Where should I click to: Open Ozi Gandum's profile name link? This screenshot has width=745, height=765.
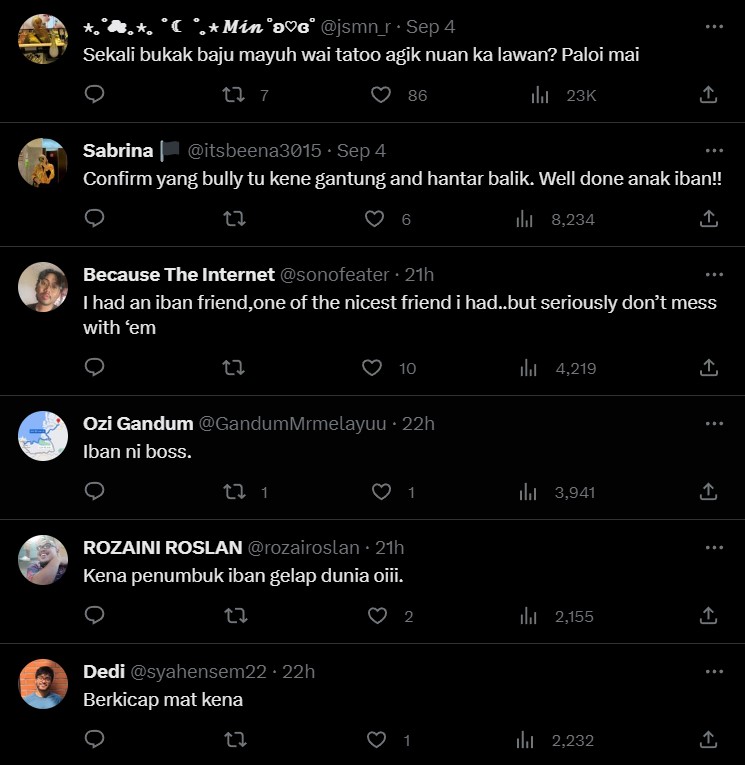[x=137, y=424]
